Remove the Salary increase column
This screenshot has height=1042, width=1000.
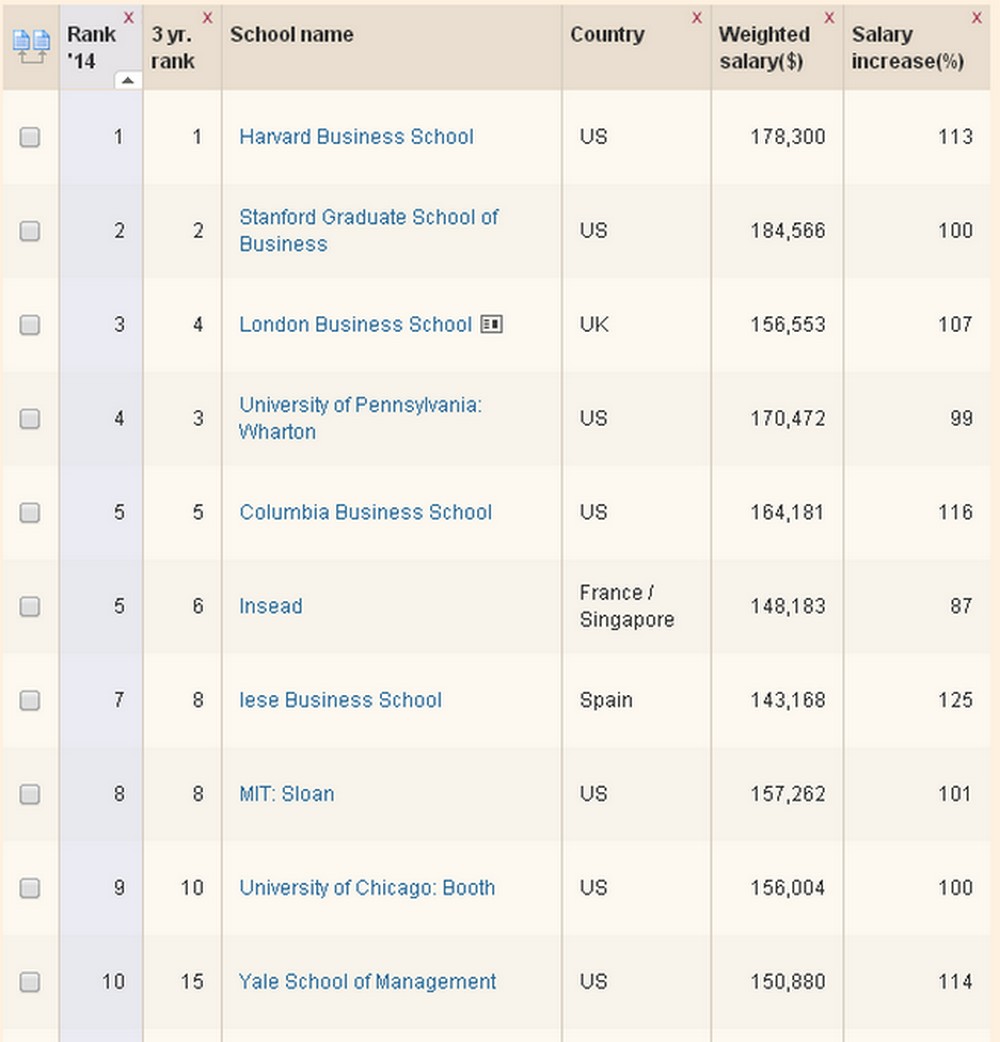click(977, 17)
